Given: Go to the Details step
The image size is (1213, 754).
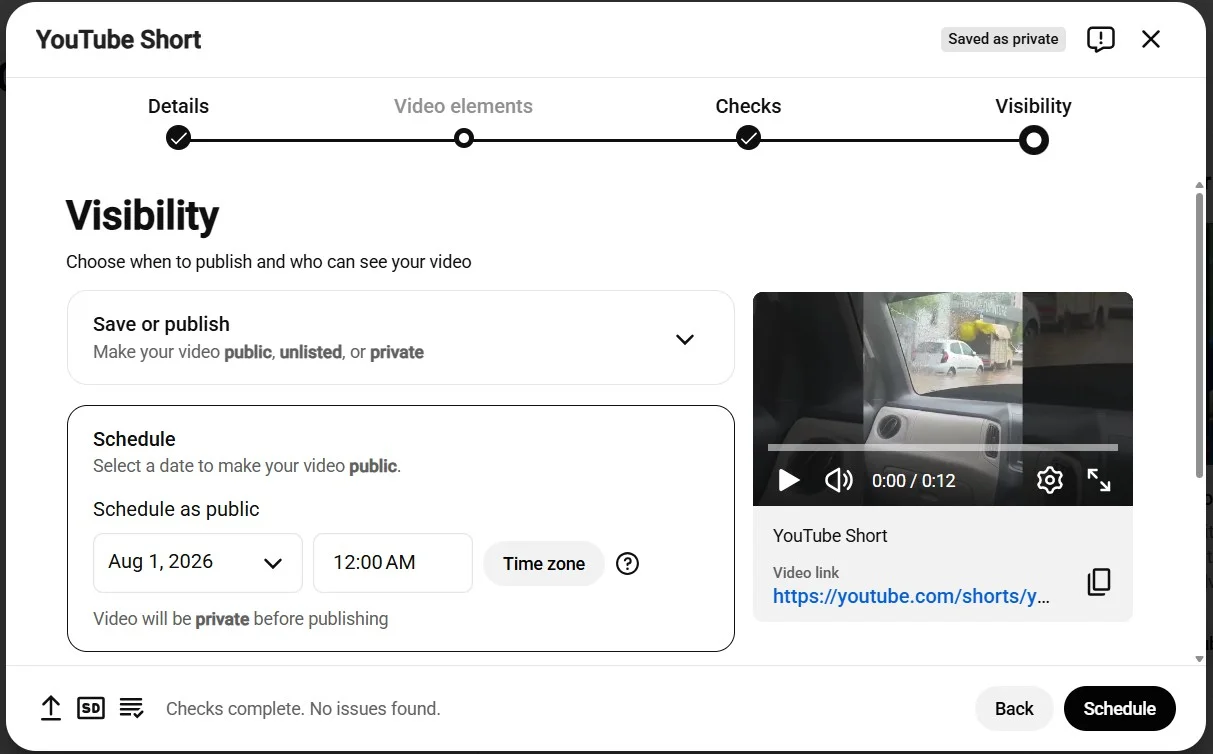Looking at the screenshot, I should click(x=178, y=122).
